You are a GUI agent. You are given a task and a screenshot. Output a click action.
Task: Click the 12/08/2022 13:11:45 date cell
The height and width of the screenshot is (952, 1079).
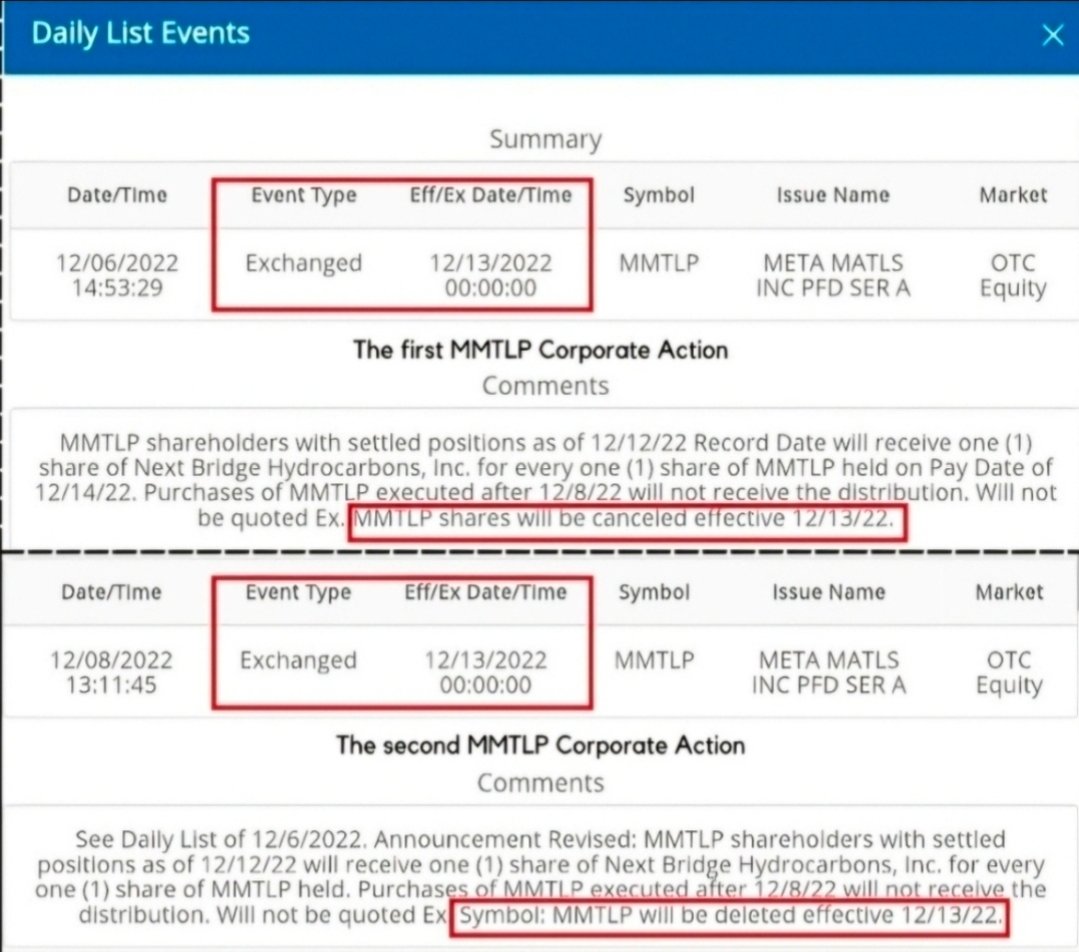tap(111, 673)
